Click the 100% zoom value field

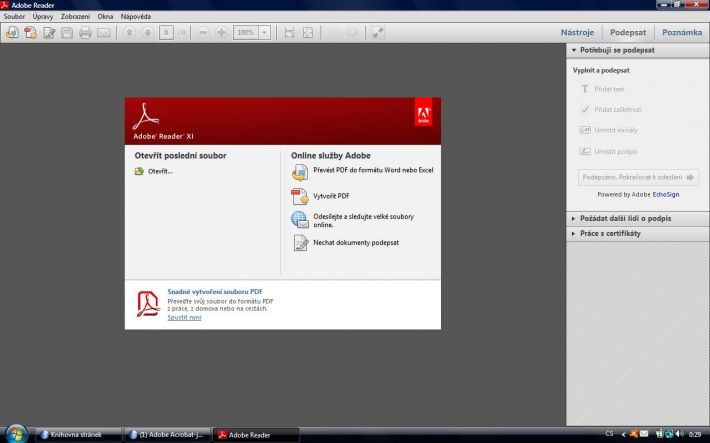click(245, 33)
